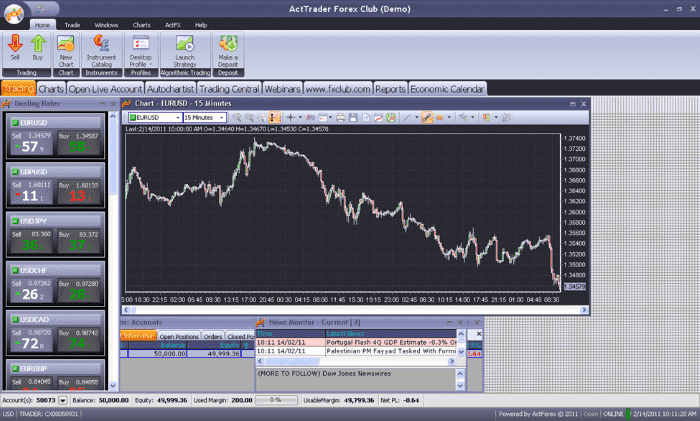This screenshot has width=700, height=421.
Task: Expand the EURUSD instrument dropdown
Action: [176, 118]
